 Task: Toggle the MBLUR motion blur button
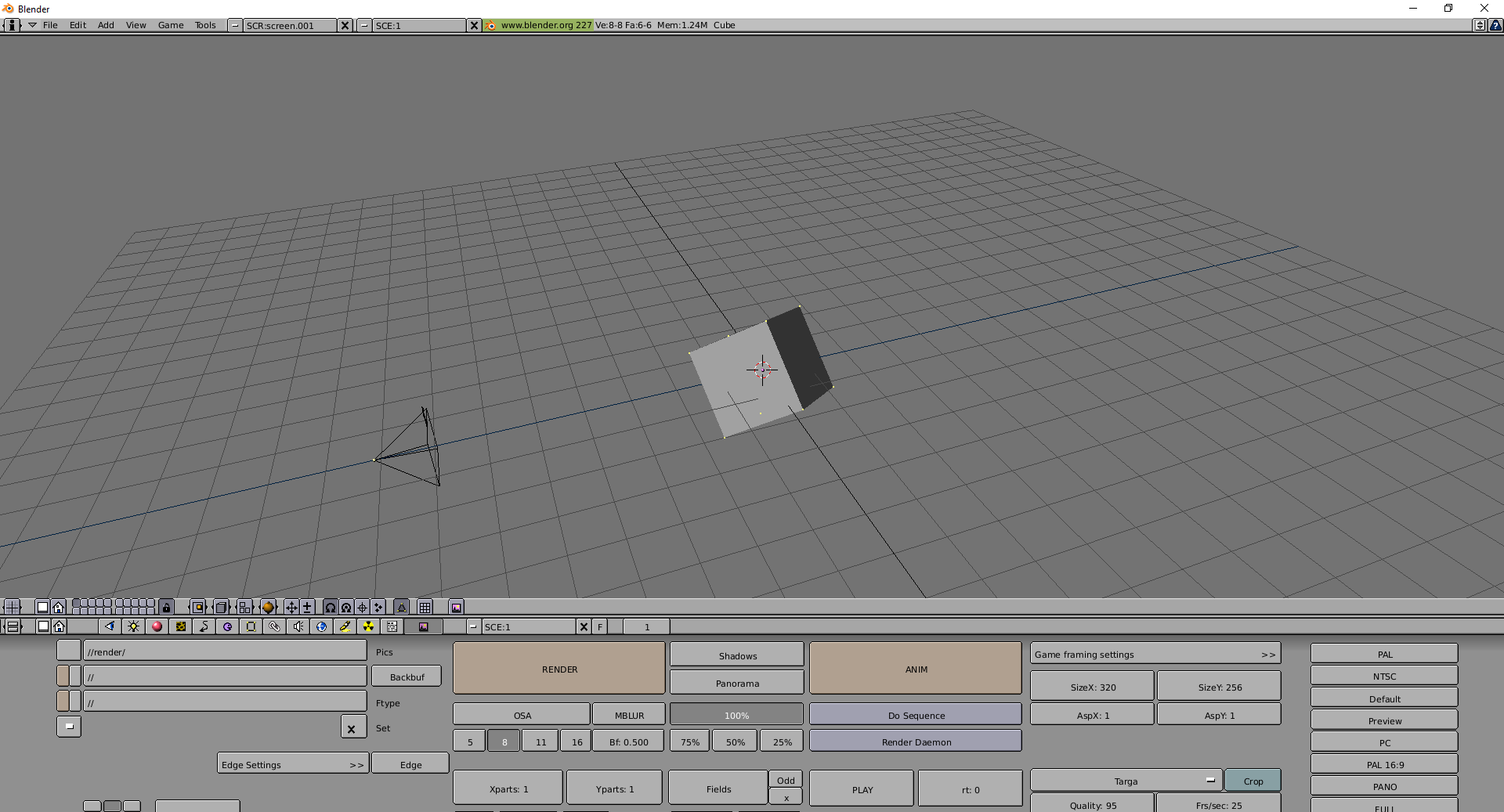[629, 715]
